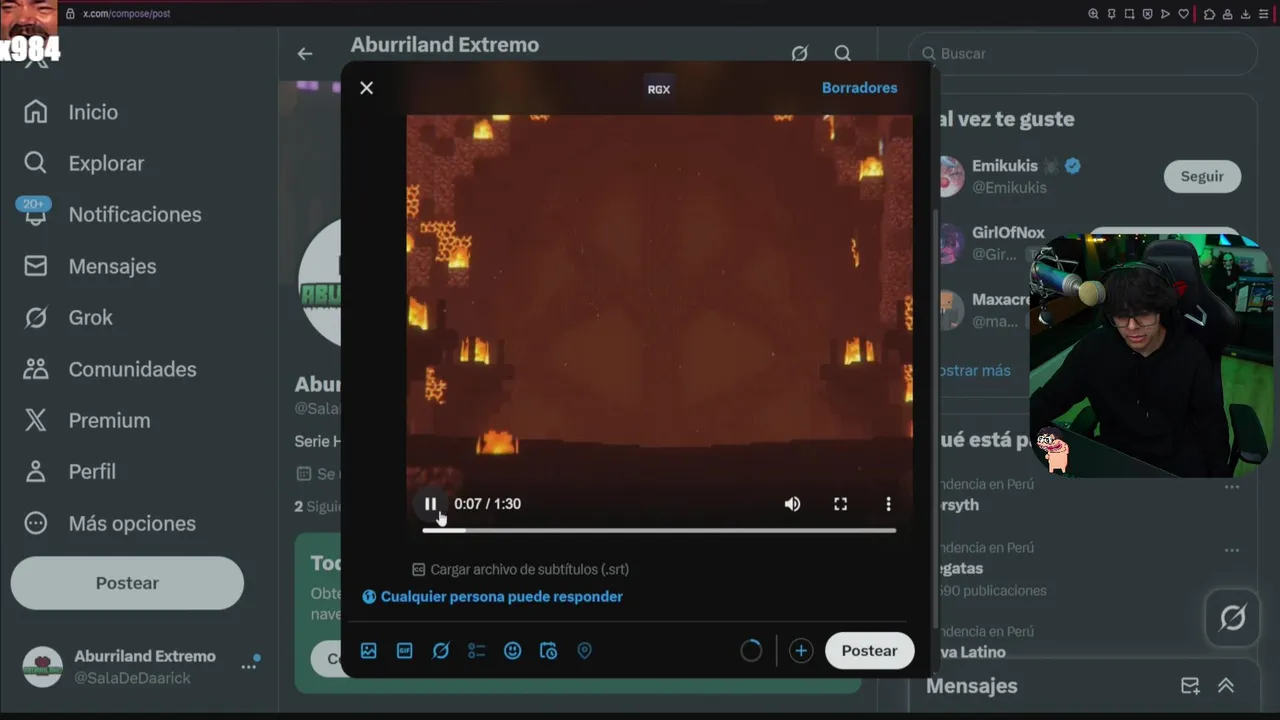Go to Inicio in sidebar
Viewport: 1280px width, 720px height.
pyautogui.click(x=71, y=112)
